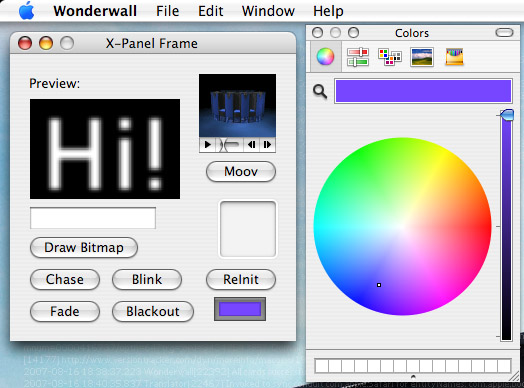Step the movie back one frame

tap(251, 145)
